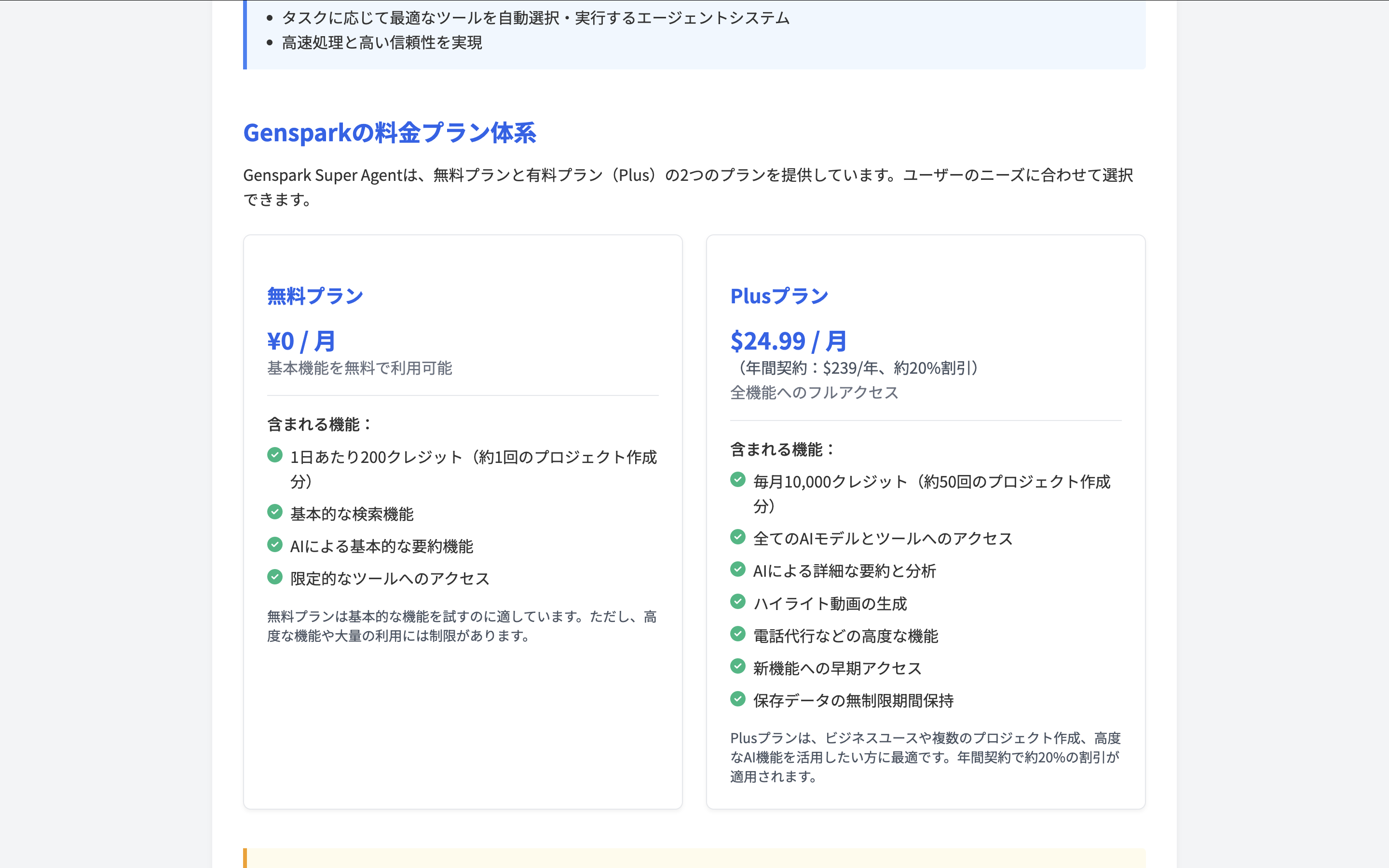
Task: Click the 基本機能を無料で利用可能 subtitle
Action: pos(359,368)
